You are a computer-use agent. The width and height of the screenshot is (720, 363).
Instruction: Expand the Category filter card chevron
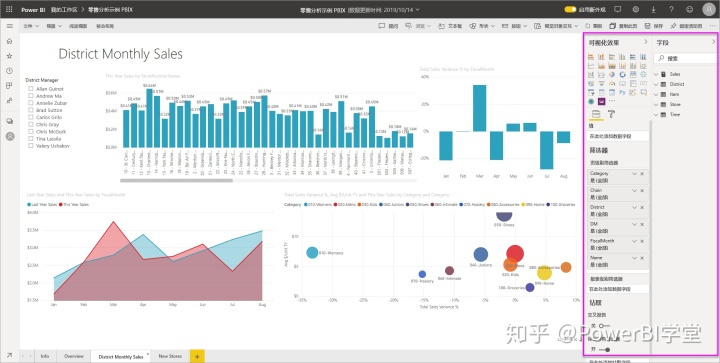pyautogui.click(x=635, y=174)
